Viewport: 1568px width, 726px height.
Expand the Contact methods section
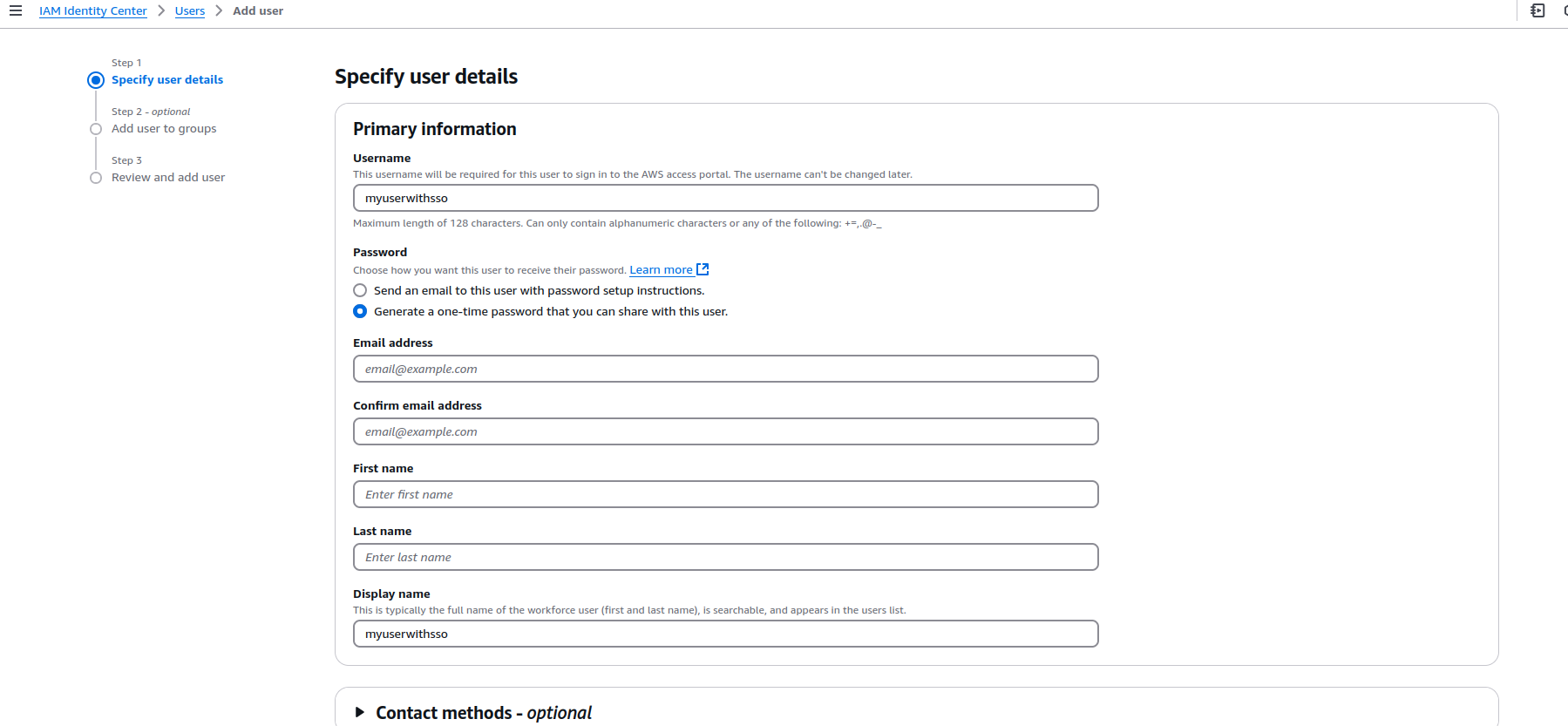pos(360,713)
